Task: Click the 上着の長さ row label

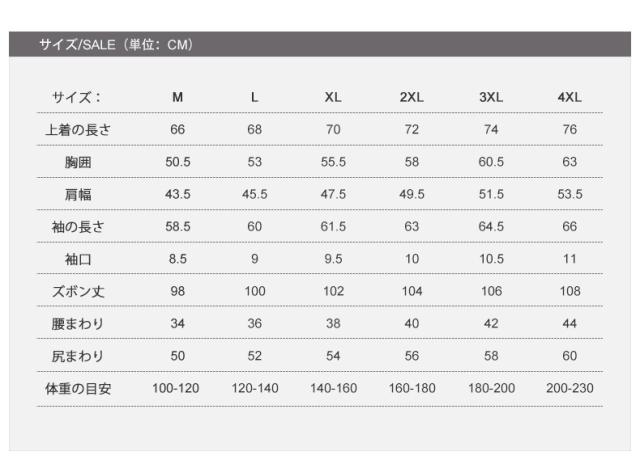Action: click(77, 130)
